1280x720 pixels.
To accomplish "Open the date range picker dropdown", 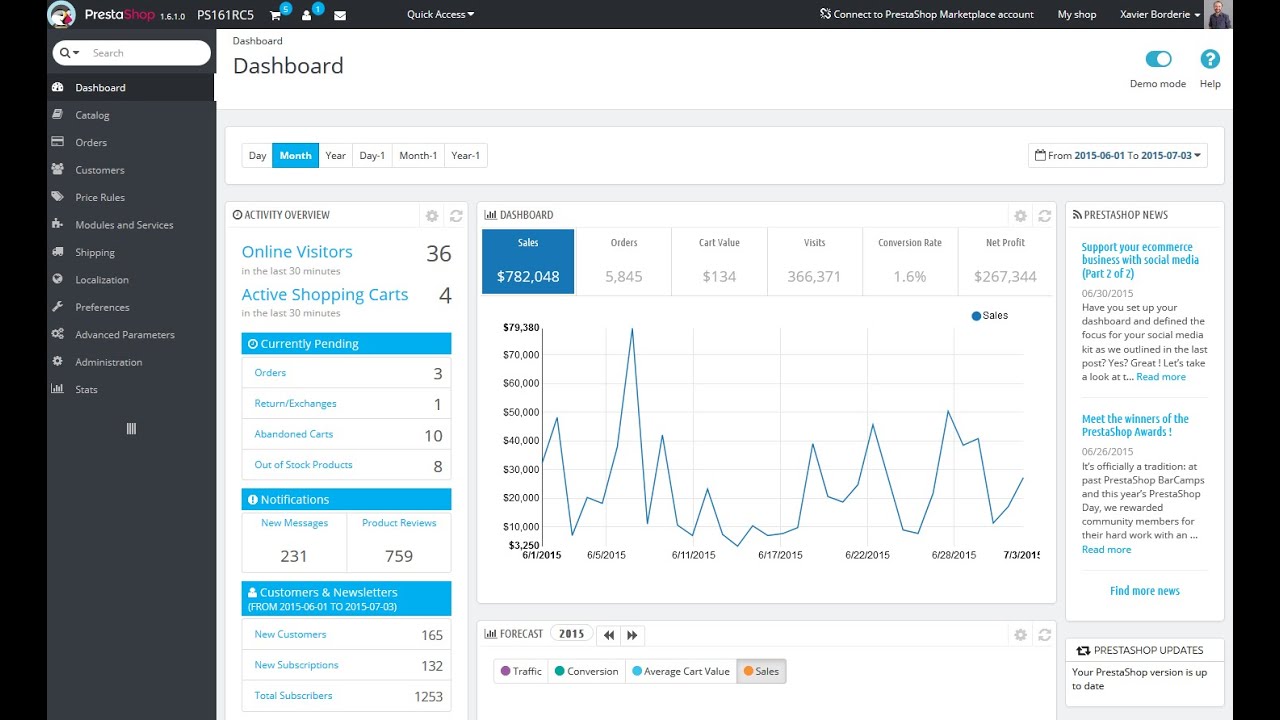I will pyautogui.click(x=1118, y=156).
